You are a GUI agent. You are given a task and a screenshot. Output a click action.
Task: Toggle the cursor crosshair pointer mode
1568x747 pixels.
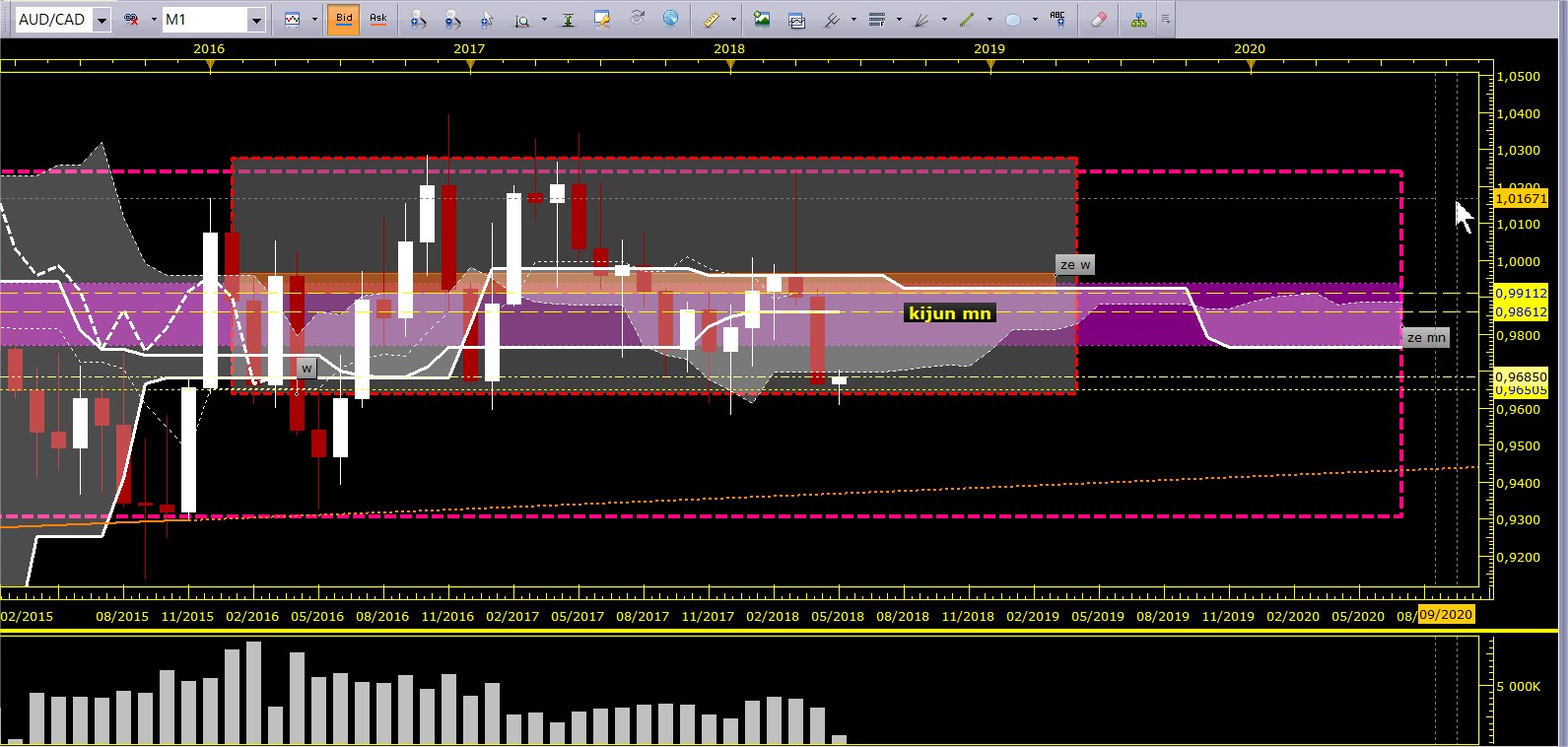click(488, 19)
